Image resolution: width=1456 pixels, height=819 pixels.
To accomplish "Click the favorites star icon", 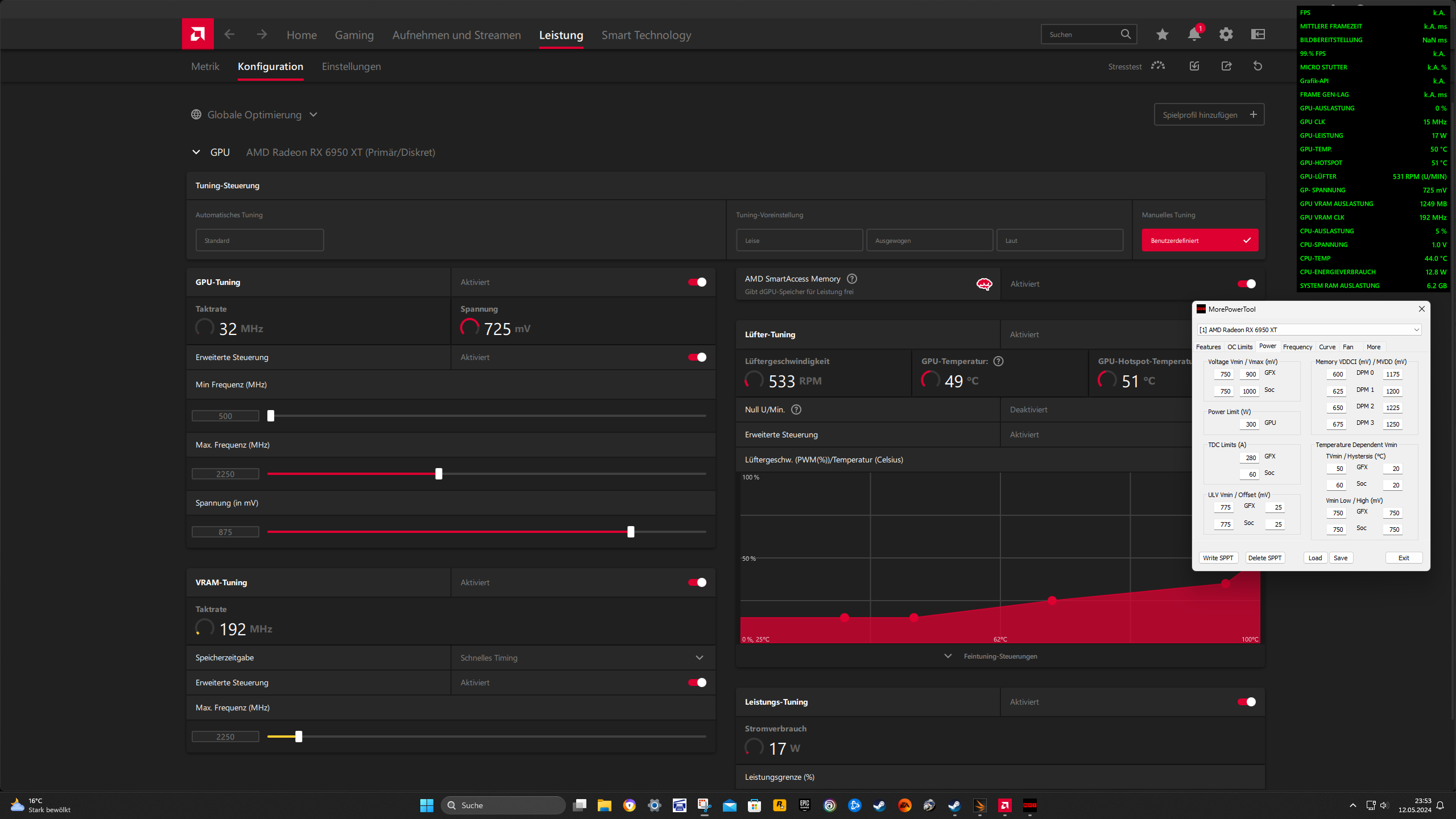I will tap(1162, 35).
